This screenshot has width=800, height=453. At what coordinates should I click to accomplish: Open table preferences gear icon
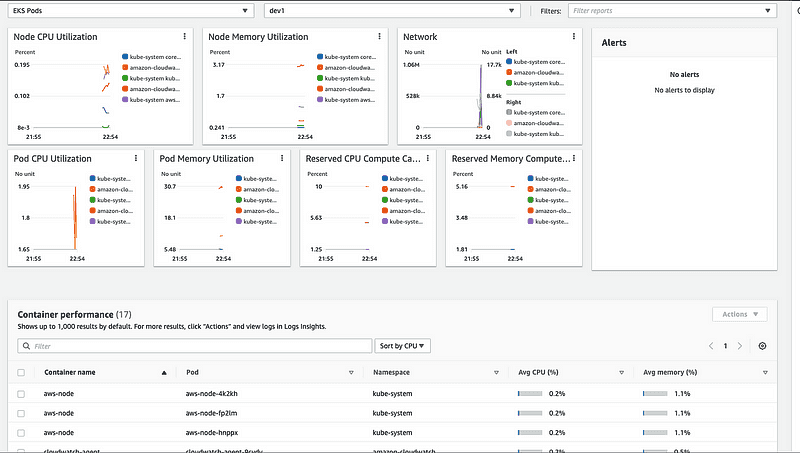pos(762,346)
